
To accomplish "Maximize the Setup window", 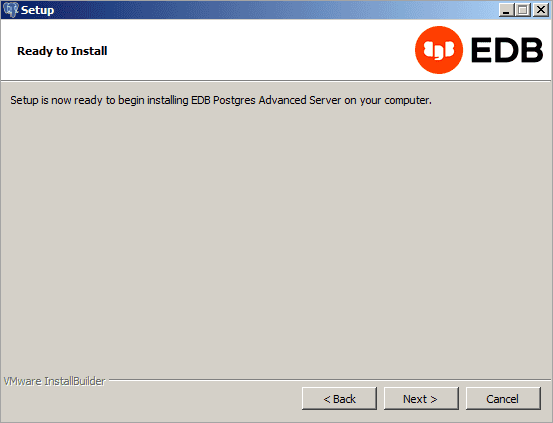I will point(523,10).
